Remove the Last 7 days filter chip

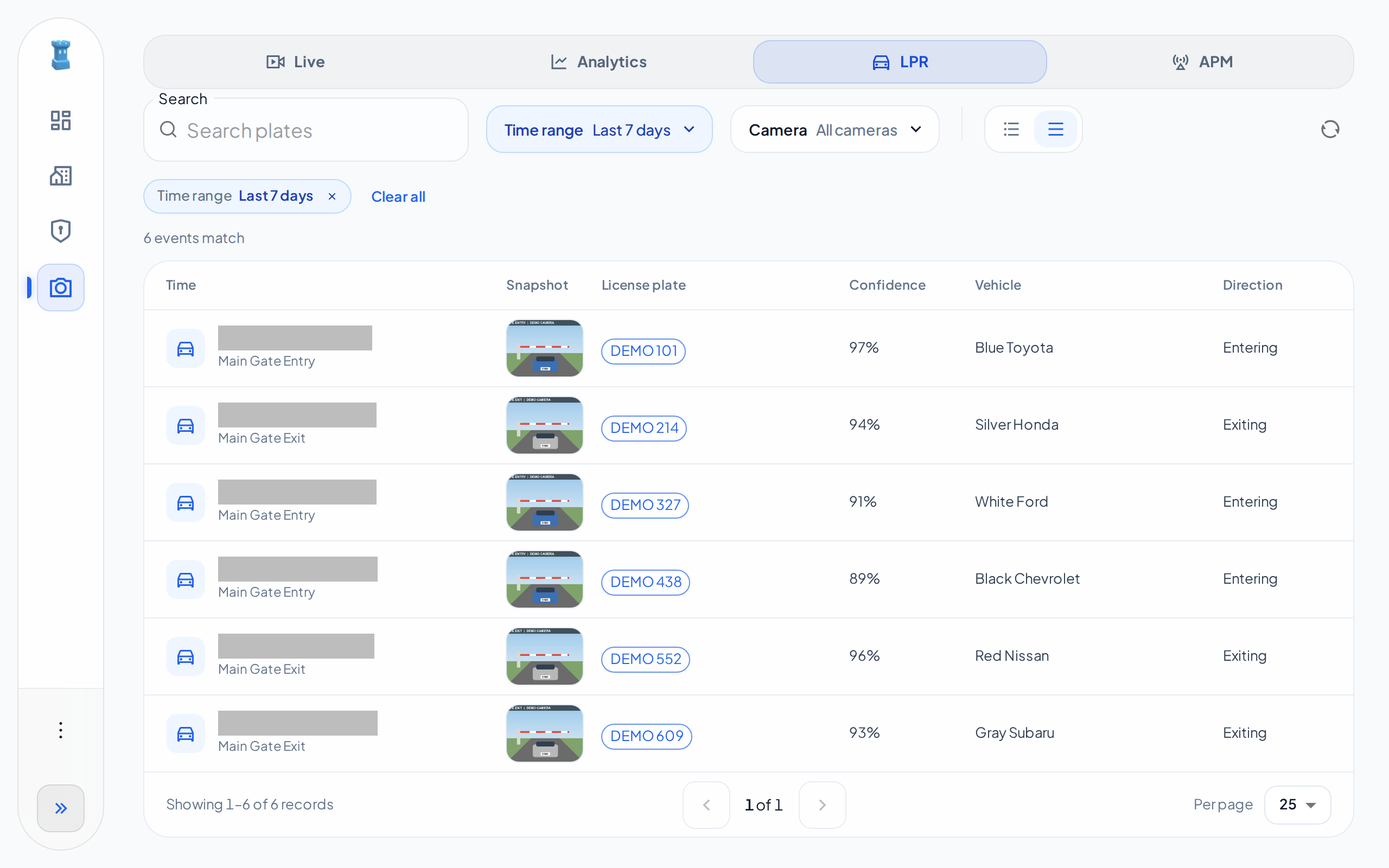click(x=332, y=196)
